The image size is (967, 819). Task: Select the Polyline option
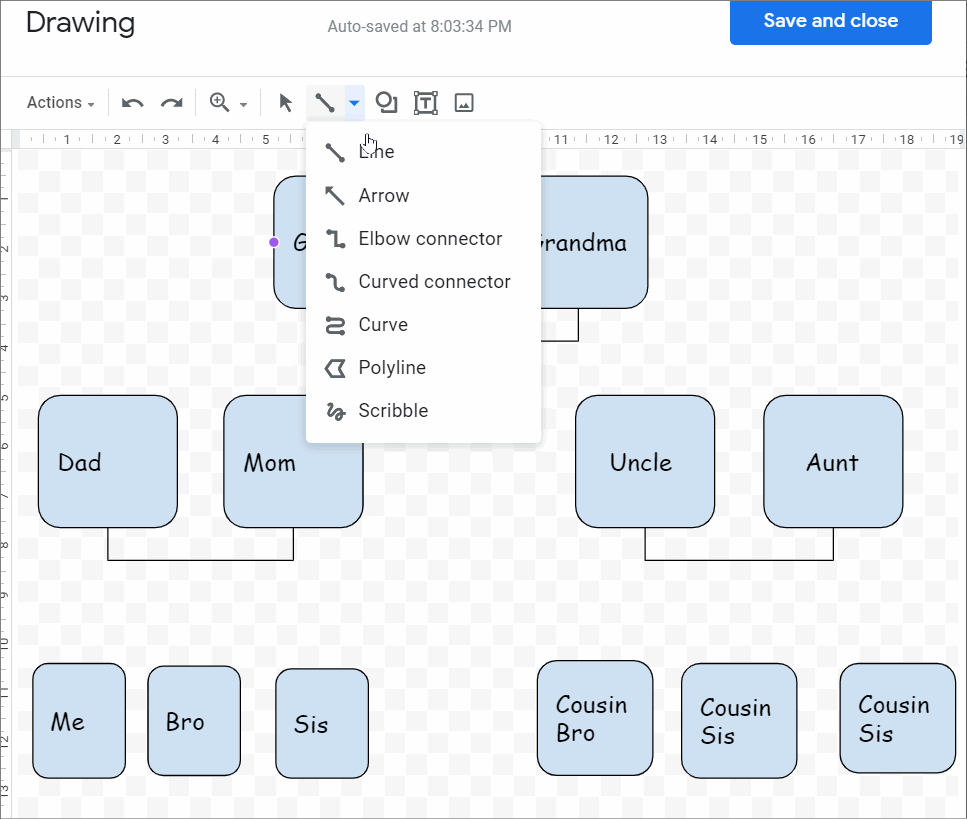coord(390,367)
